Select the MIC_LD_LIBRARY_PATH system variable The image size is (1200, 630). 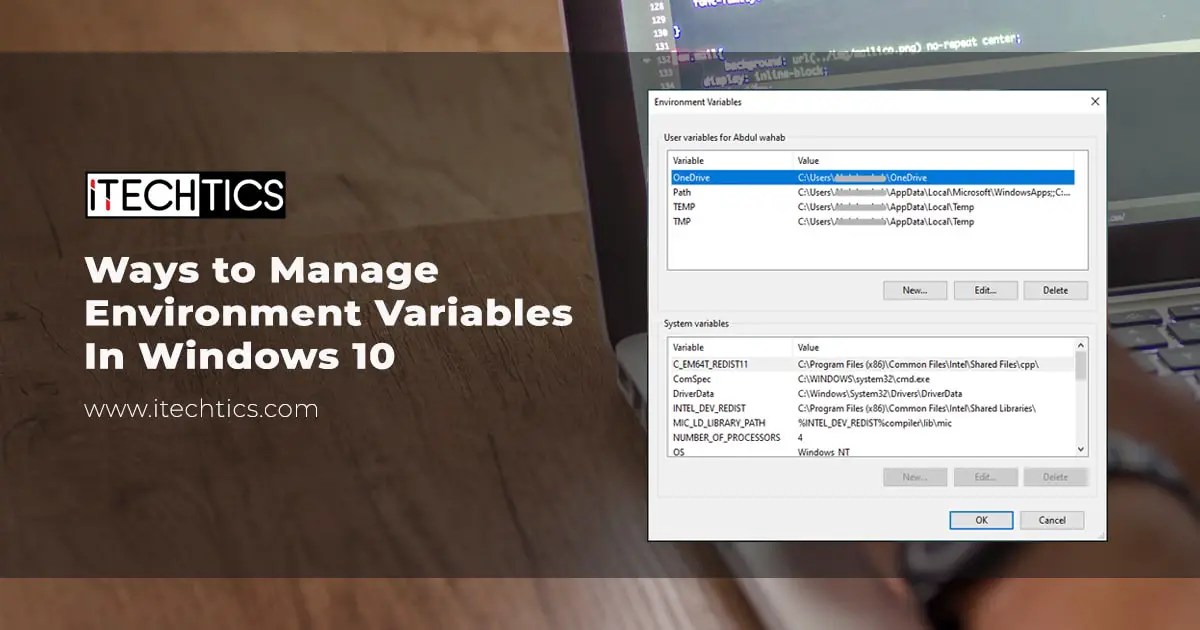pyautogui.click(x=750, y=422)
